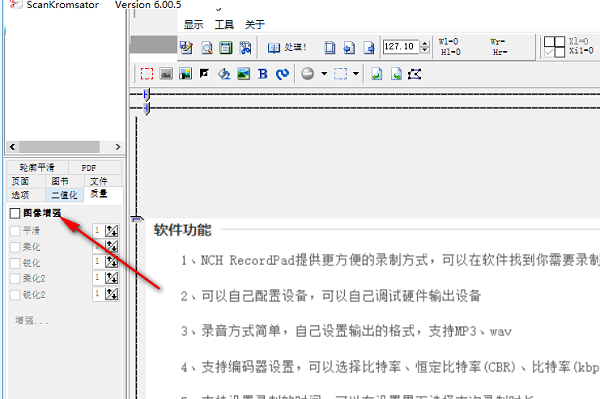Switch to the 二值化 tab
The height and width of the screenshot is (399, 600).
(x=64, y=195)
